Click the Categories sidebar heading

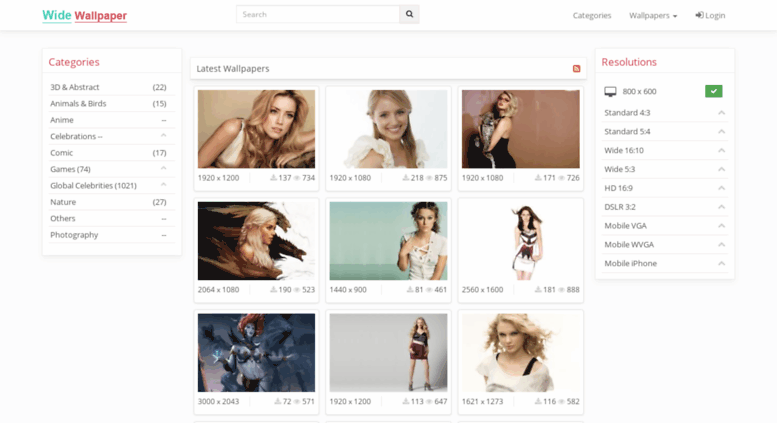74,62
